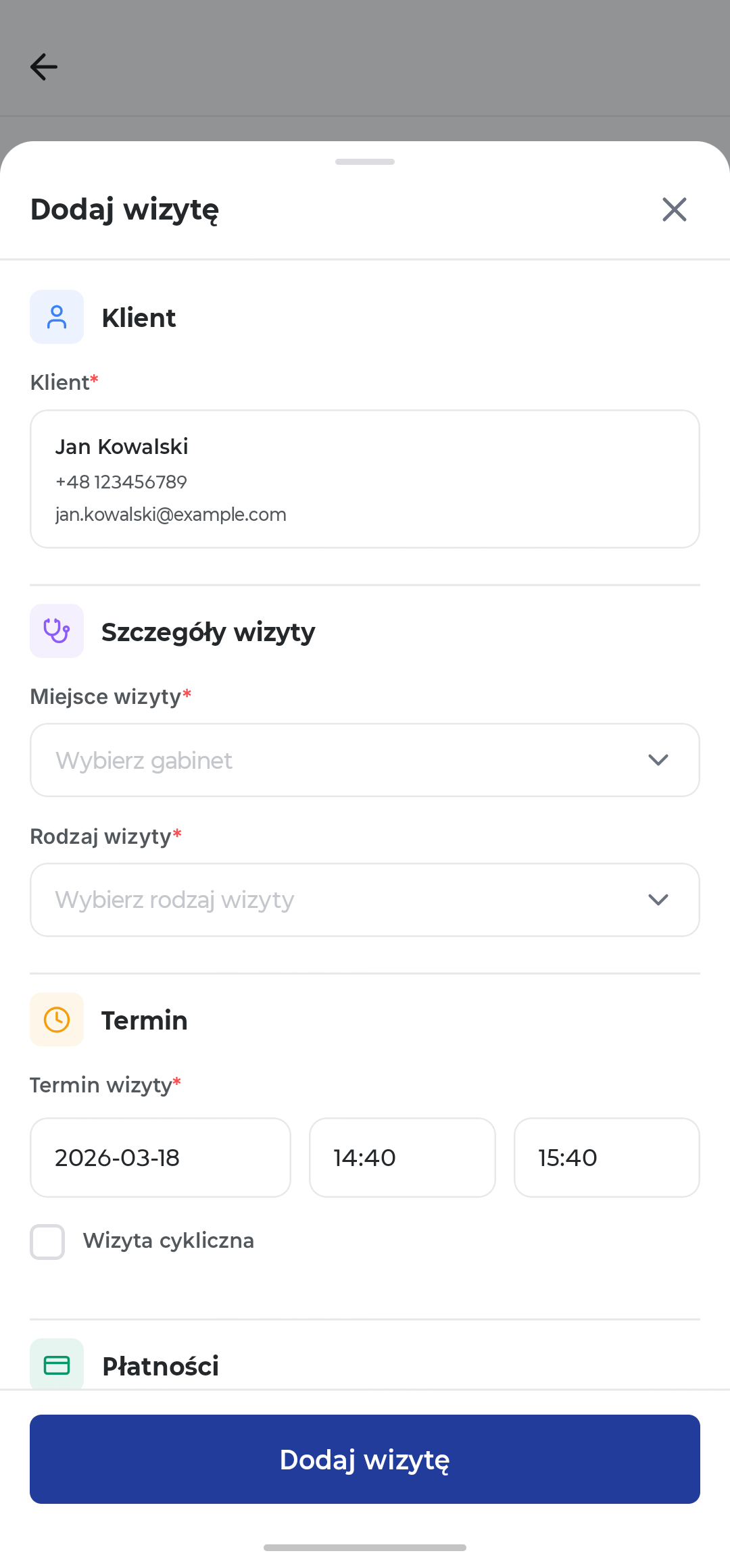Tap the sheet drag handle at top
730x1568 pixels.
click(x=365, y=161)
